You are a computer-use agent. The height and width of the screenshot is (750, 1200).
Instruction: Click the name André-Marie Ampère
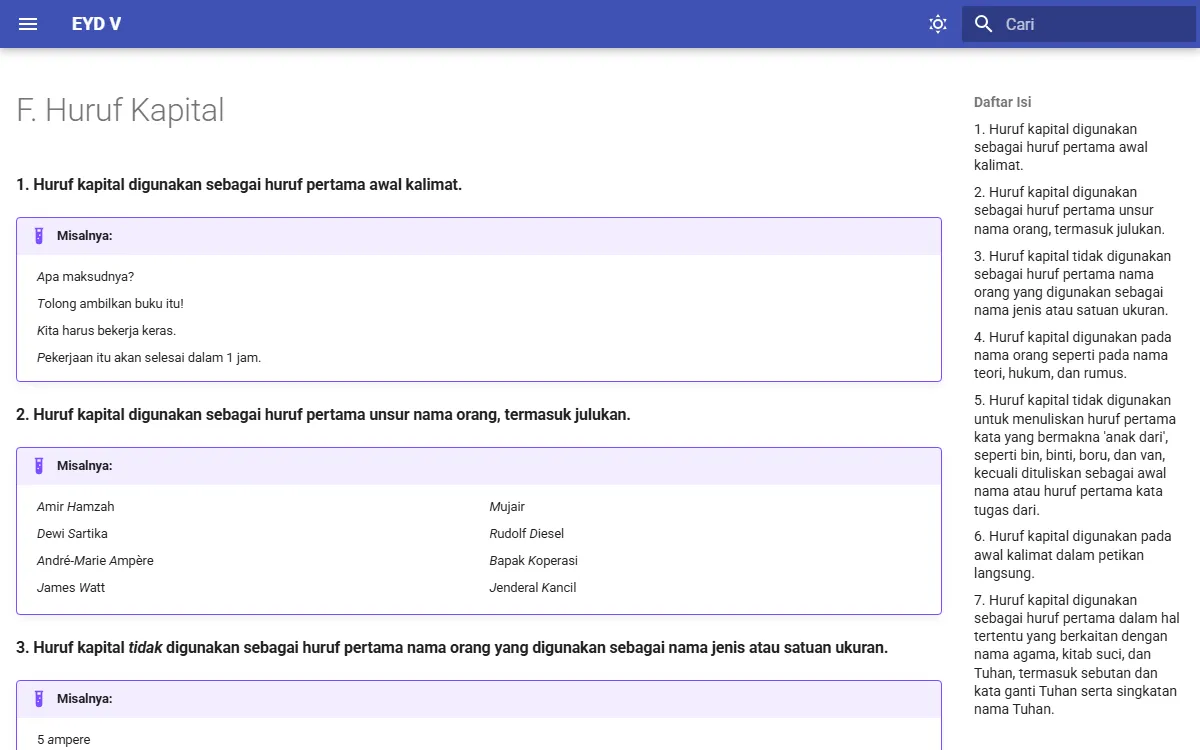[x=95, y=561]
